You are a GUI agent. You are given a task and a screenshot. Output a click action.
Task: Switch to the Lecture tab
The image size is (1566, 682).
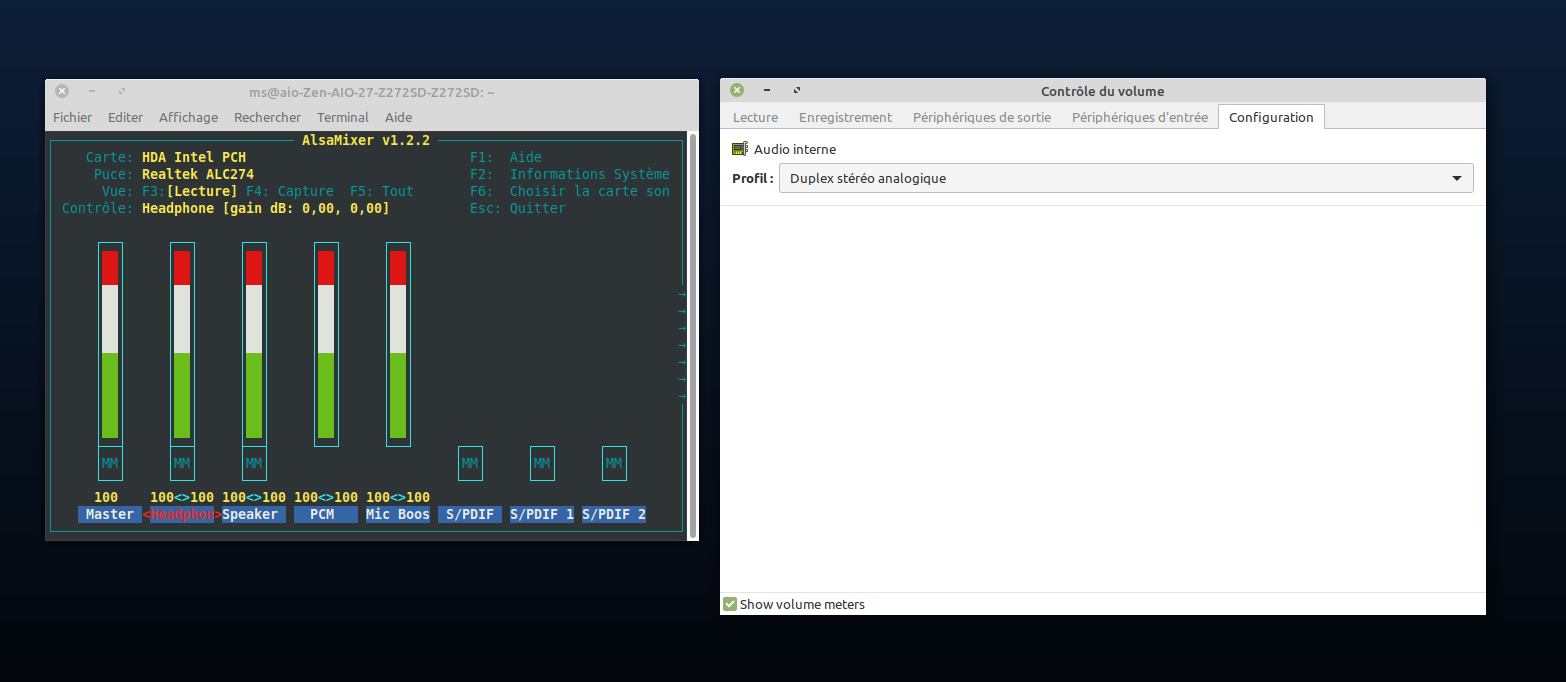pyautogui.click(x=755, y=117)
